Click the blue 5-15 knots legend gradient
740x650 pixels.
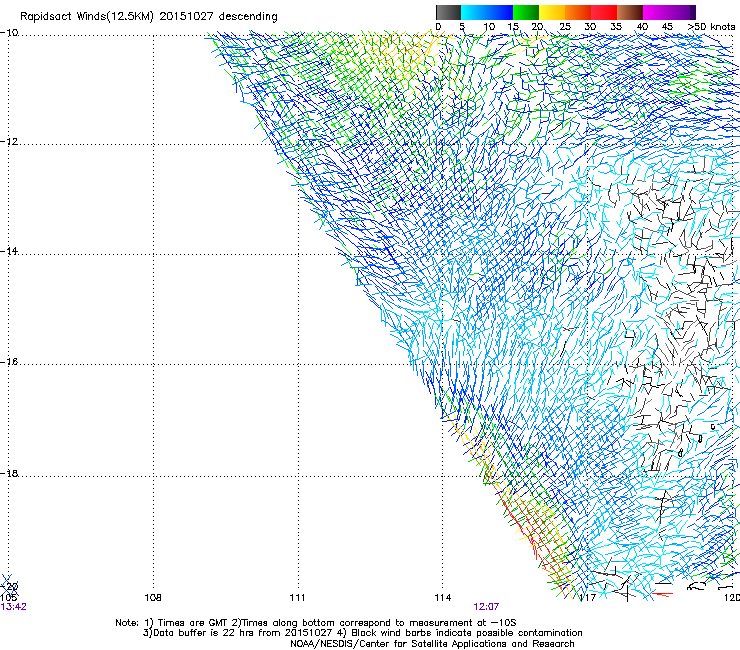point(487,12)
